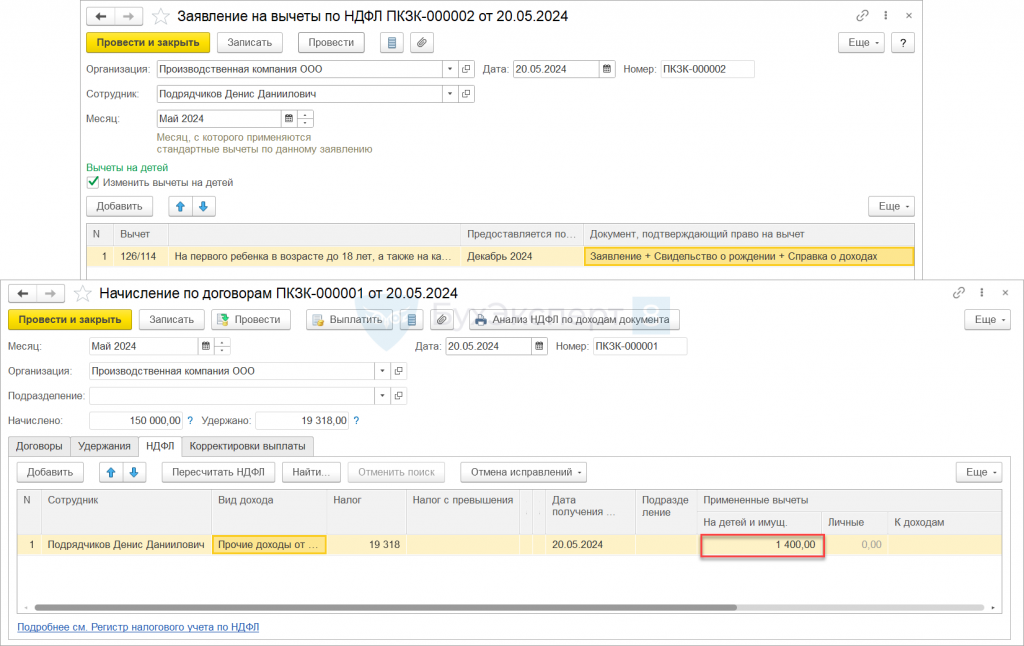Click Добавить in Вычеты на детей

click(x=120, y=206)
